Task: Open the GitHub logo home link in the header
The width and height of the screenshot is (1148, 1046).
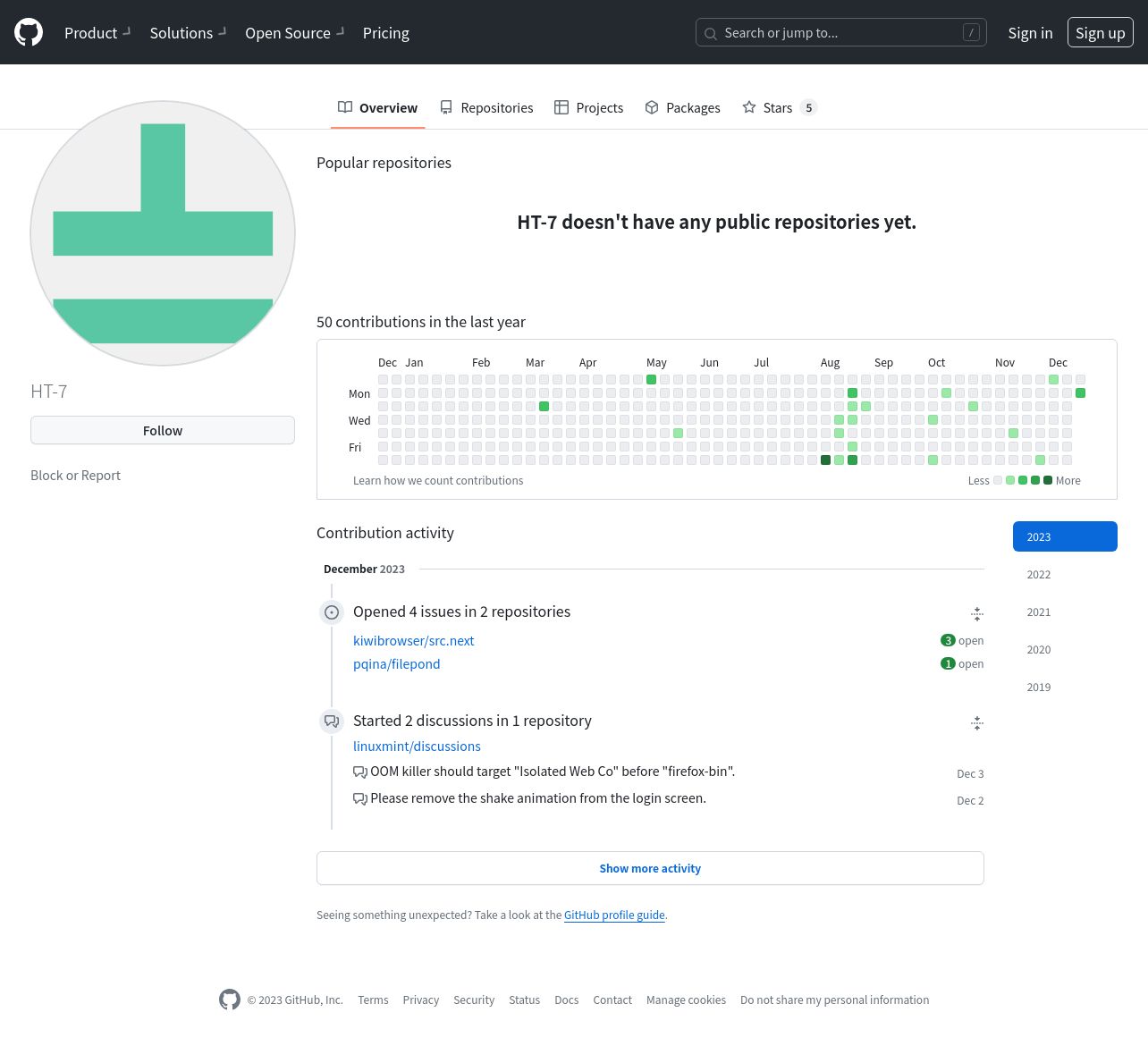Action: (x=29, y=33)
